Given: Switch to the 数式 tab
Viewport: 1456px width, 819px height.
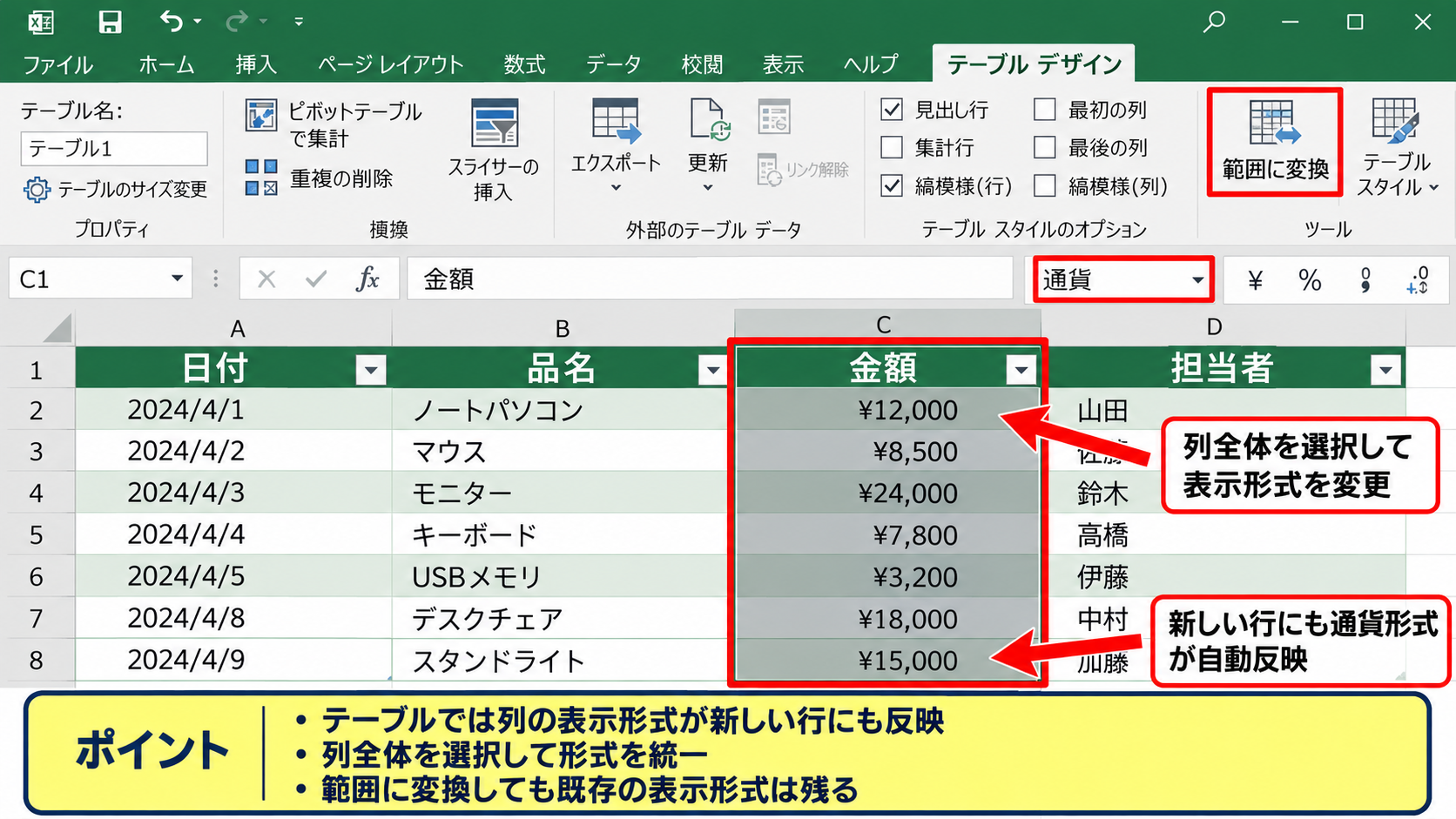Looking at the screenshot, I should click(x=524, y=64).
